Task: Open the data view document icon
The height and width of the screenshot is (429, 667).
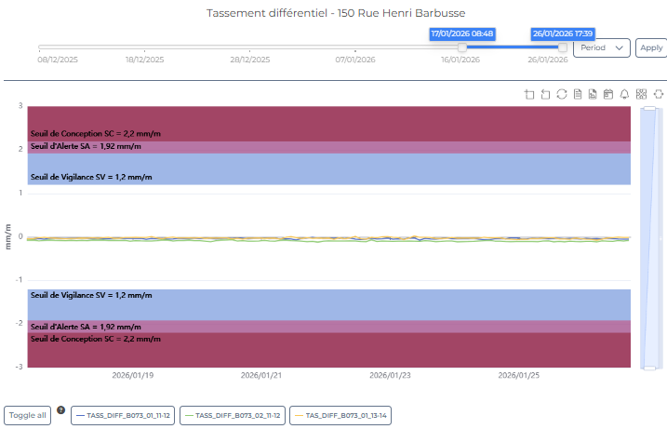Action: click(578, 95)
